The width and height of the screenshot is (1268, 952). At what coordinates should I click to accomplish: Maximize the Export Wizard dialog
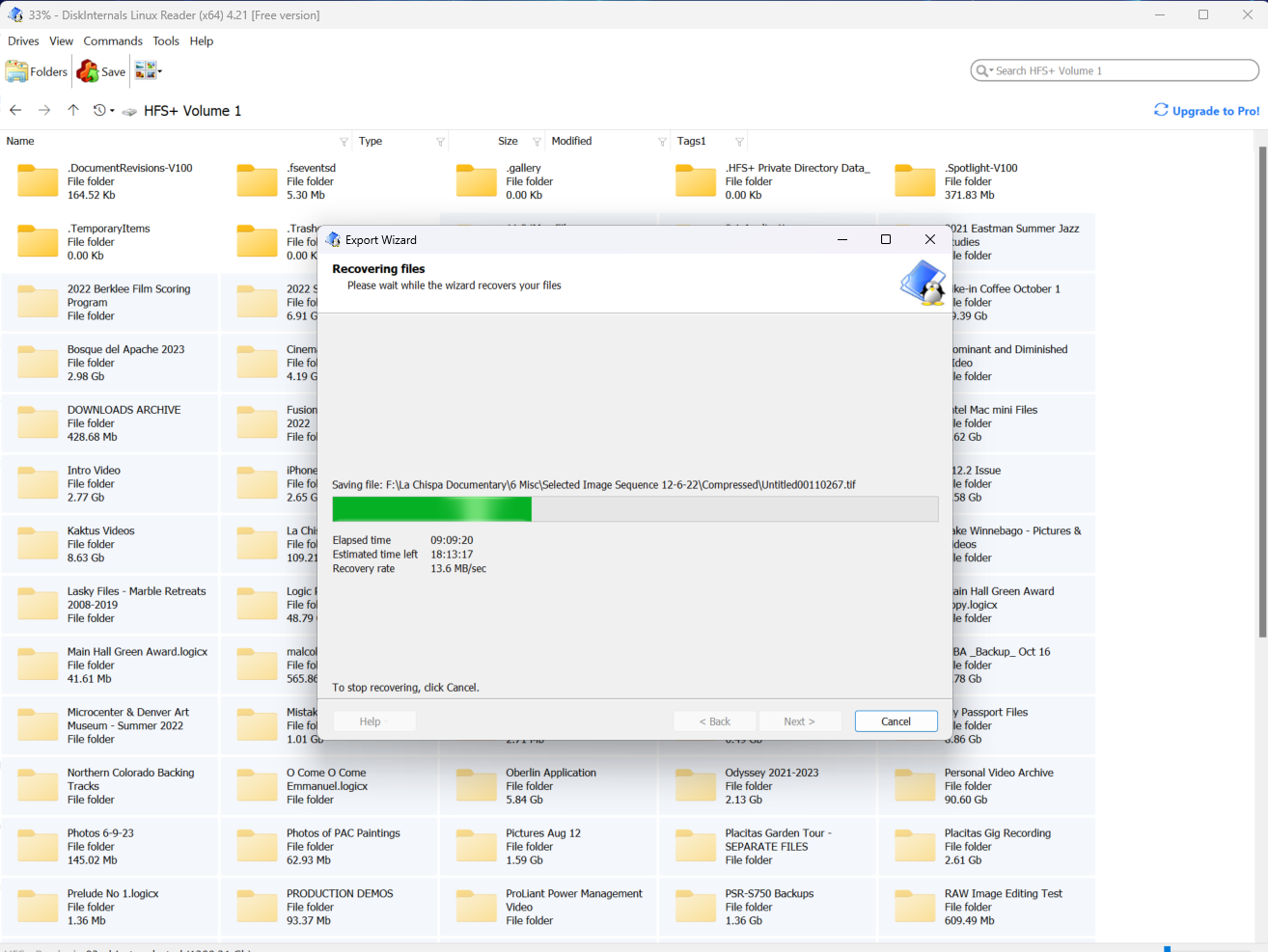click(886, 239)
